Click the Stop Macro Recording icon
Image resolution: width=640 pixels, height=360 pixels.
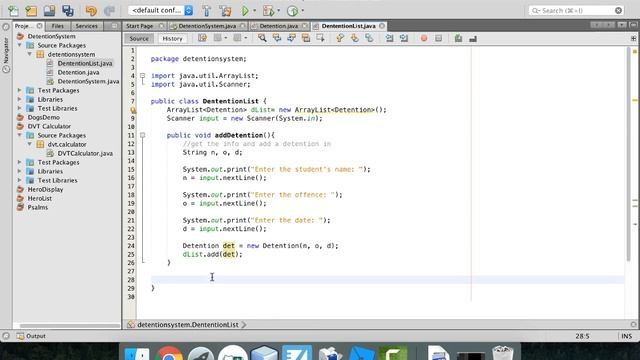438,38
